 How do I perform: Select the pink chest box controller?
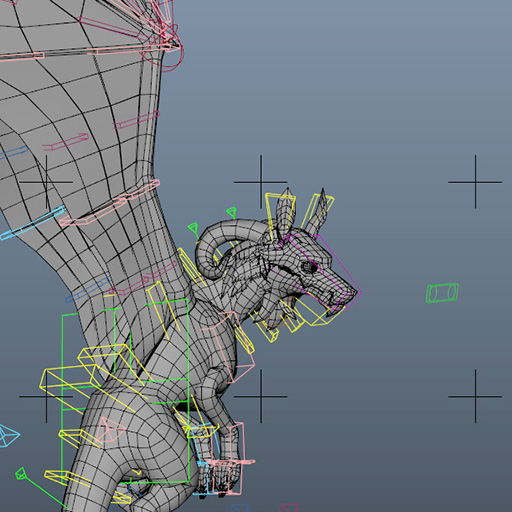(x=229, y=347)
